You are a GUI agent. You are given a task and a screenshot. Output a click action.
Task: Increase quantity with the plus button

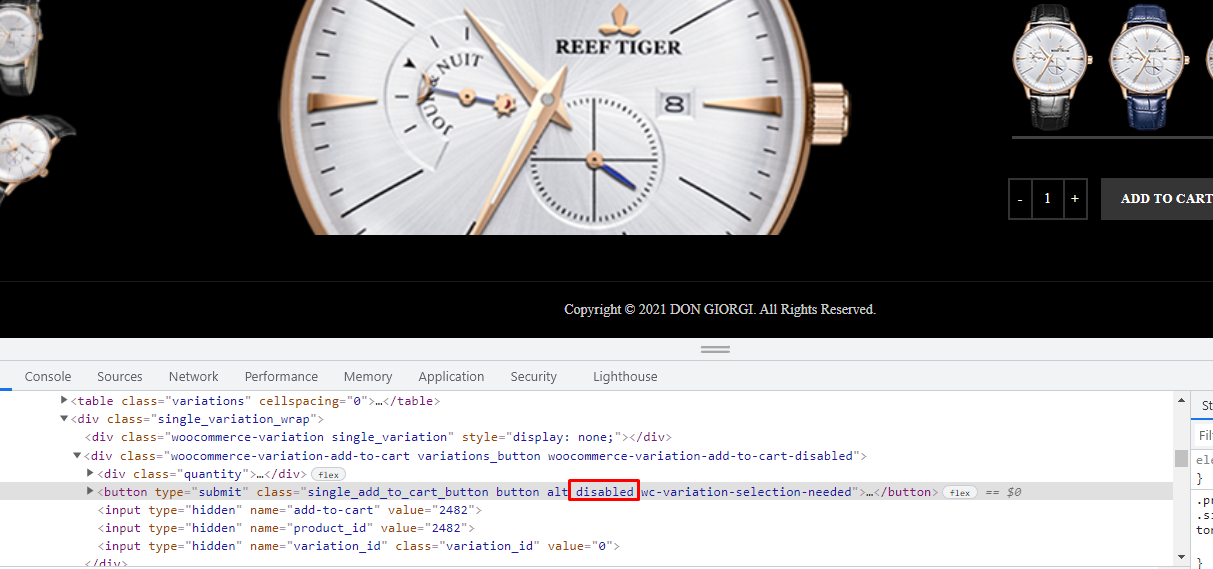[x=1075, y=199]
